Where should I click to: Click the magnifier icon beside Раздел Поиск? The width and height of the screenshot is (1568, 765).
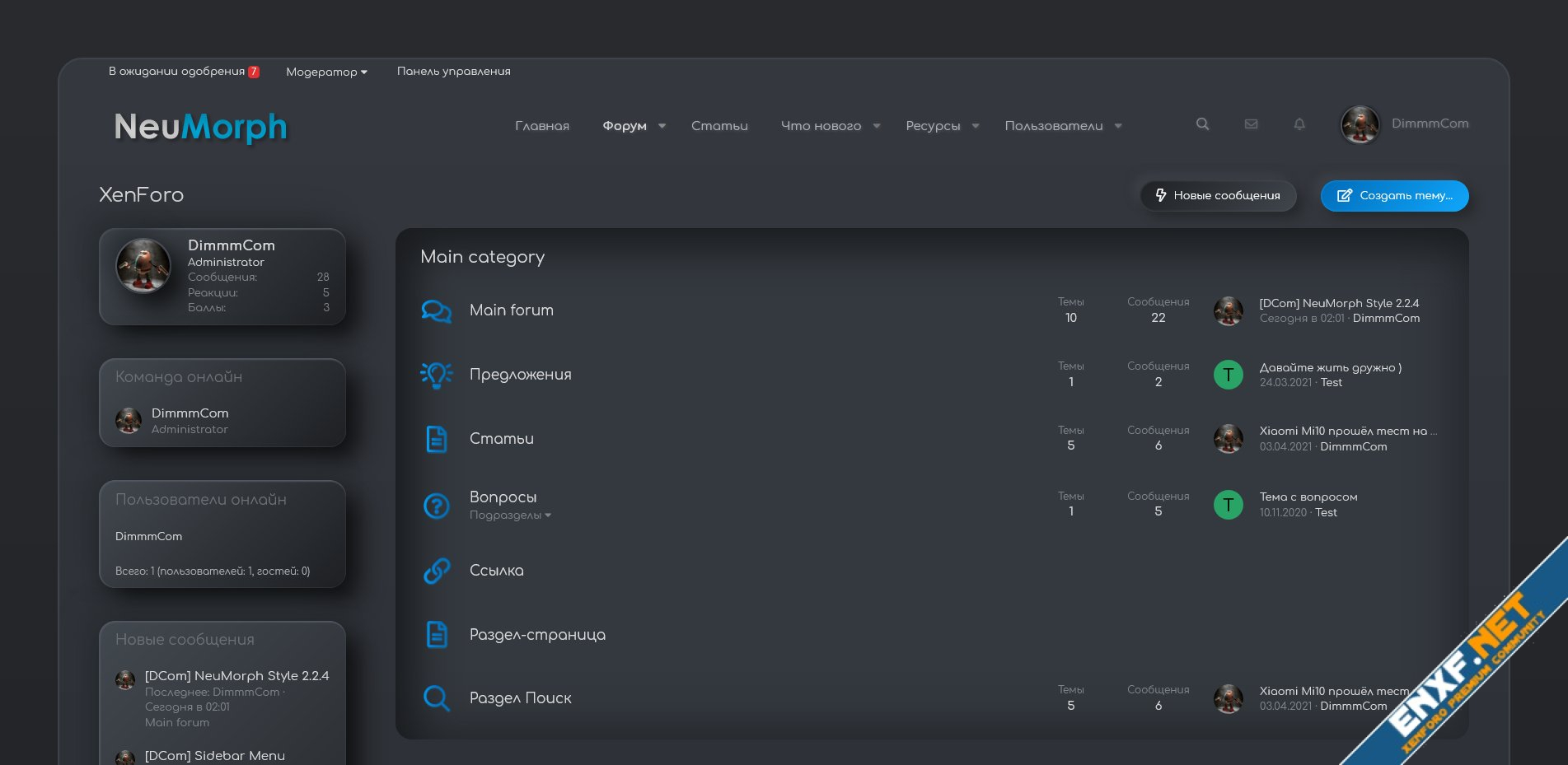pyautogui.click(x=436, y=698)
